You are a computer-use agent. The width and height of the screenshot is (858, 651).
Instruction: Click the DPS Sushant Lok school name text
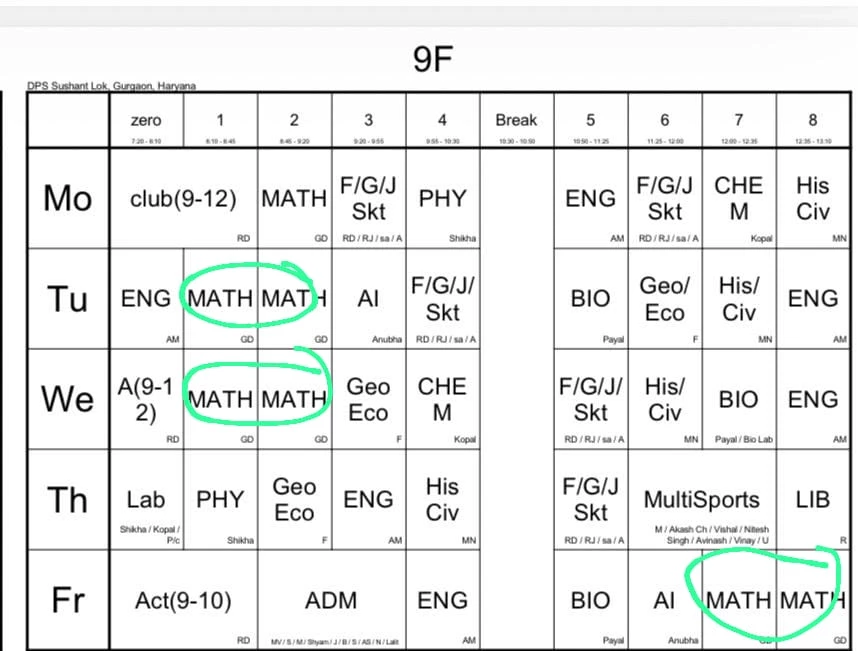[x=111, y=86]
